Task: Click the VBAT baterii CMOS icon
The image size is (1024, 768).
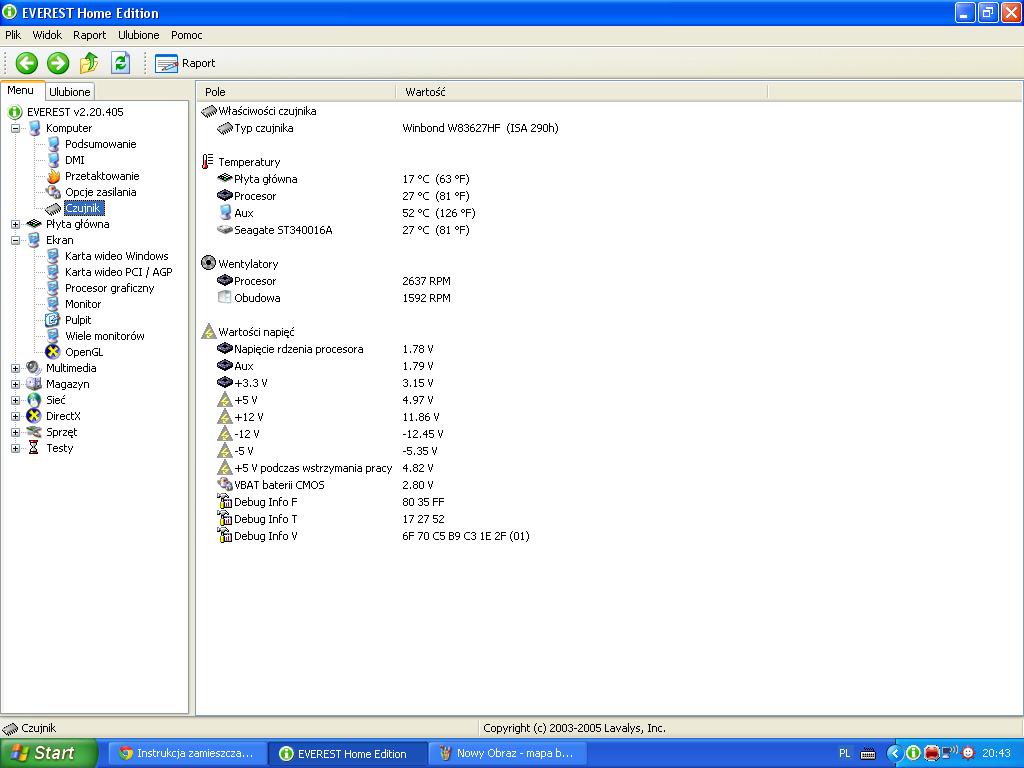Action: pos(225,485)
